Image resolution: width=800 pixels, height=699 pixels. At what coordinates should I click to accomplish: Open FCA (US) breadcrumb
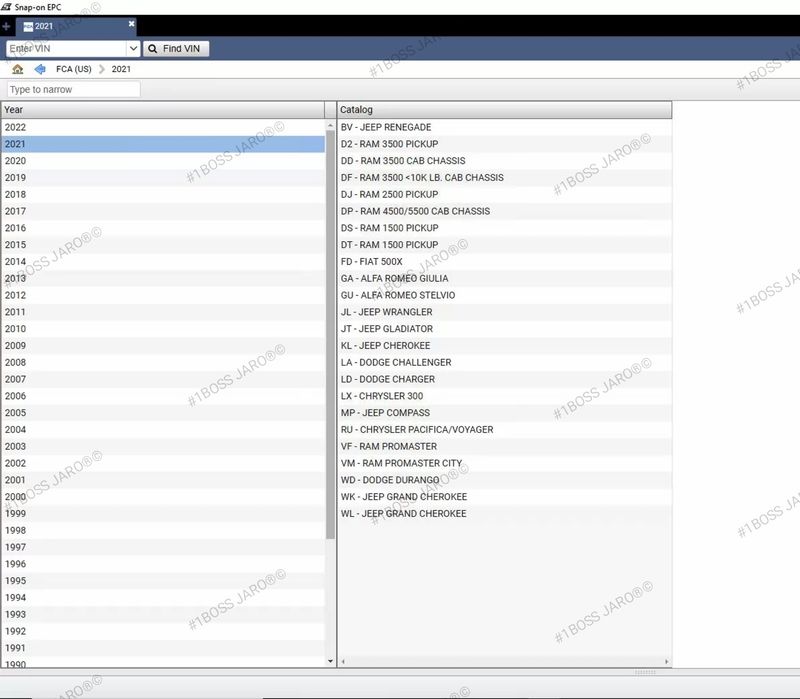73,69
